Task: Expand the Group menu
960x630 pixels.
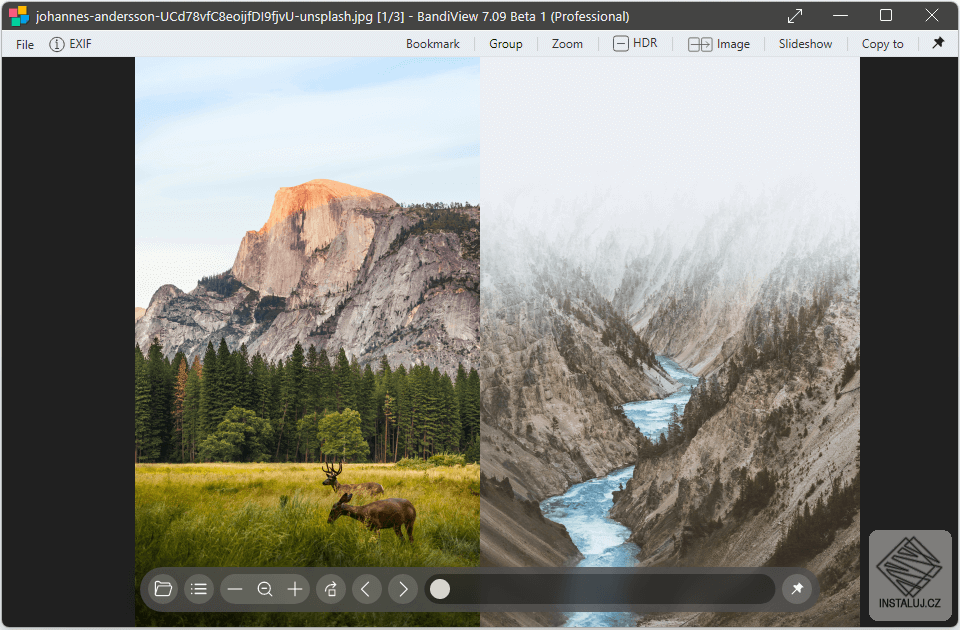Action: point(506,44)
